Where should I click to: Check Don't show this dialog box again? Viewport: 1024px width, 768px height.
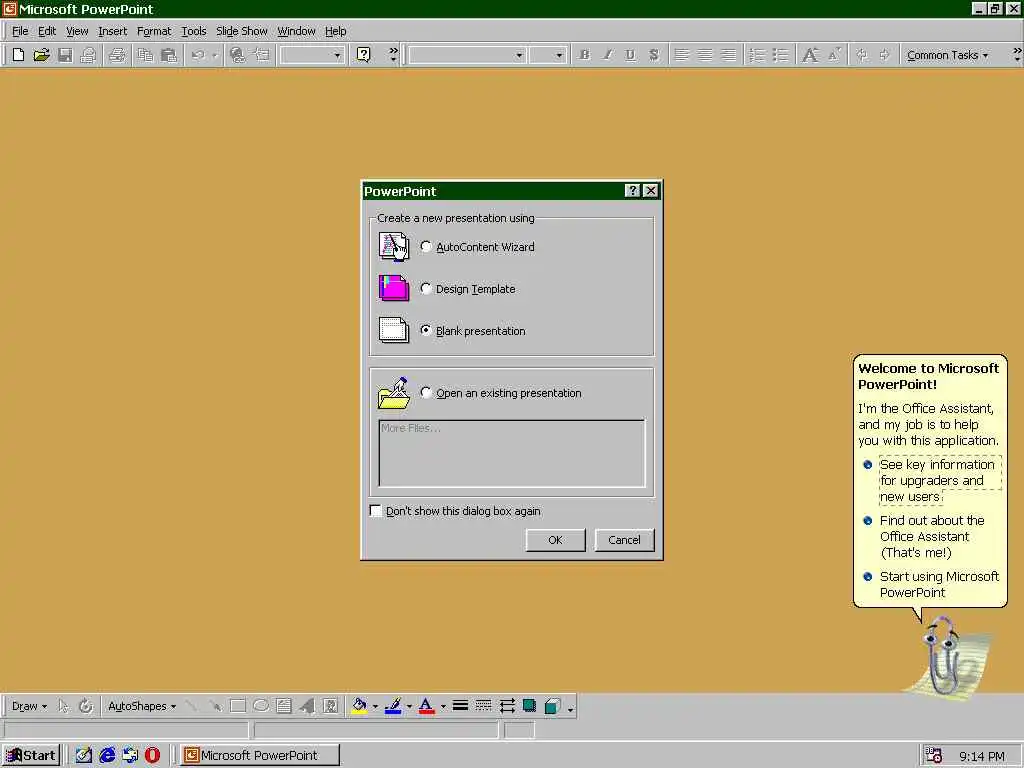click(x=376, y=511)
